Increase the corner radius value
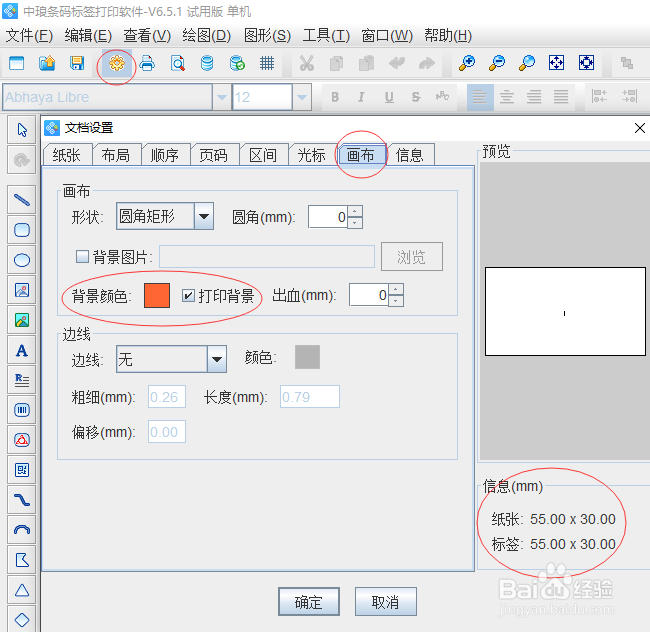This screenshot has width=650, height=632. click(x=354, y=211)
